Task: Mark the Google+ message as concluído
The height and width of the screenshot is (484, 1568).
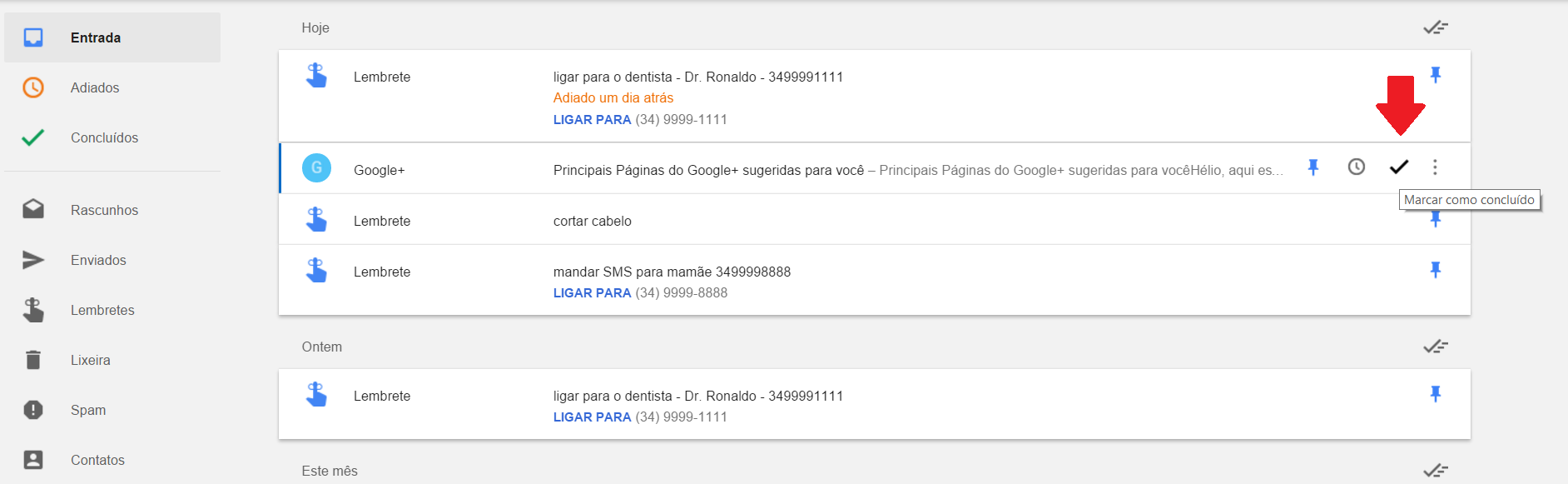Action: pos(1399,167)
